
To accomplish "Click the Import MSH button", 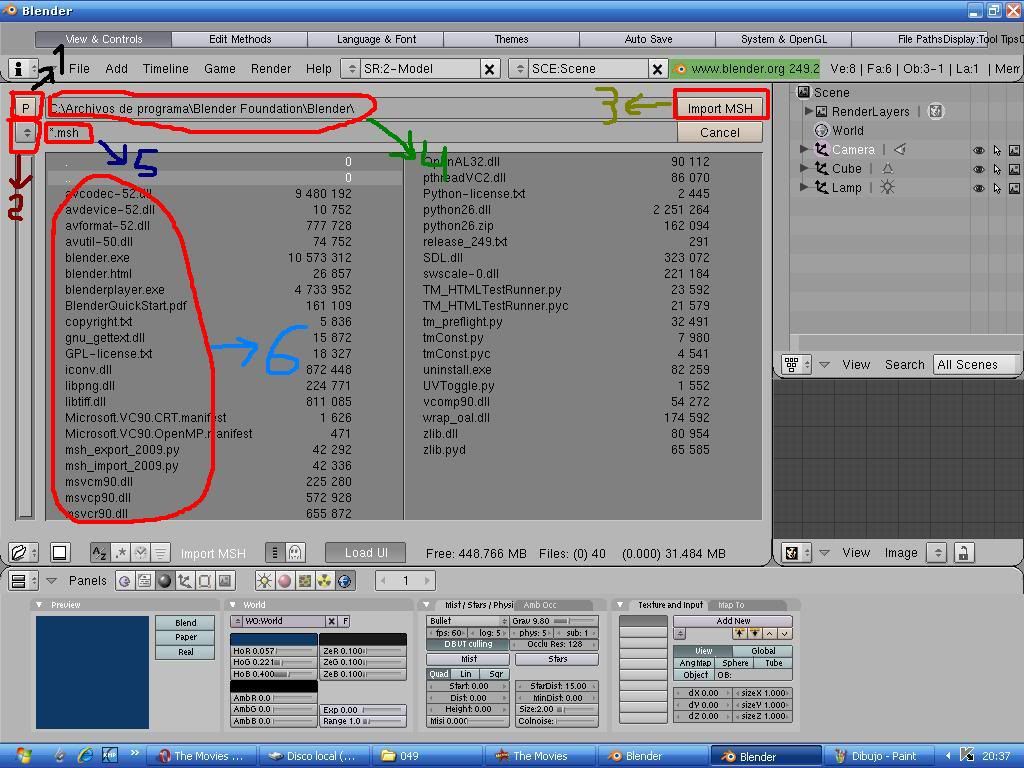I will click(720, 108).
